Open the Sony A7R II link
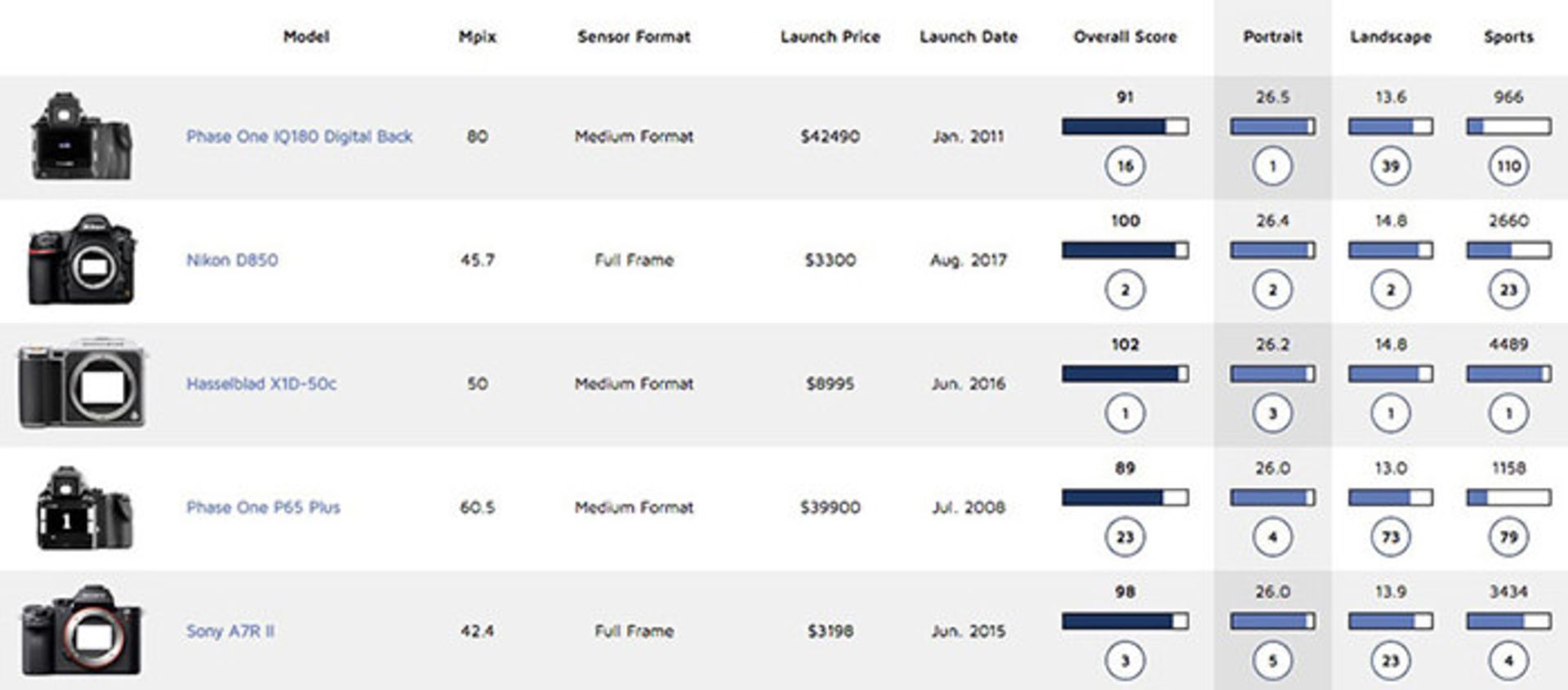The image size is (1568, 690). click(230, 631)
